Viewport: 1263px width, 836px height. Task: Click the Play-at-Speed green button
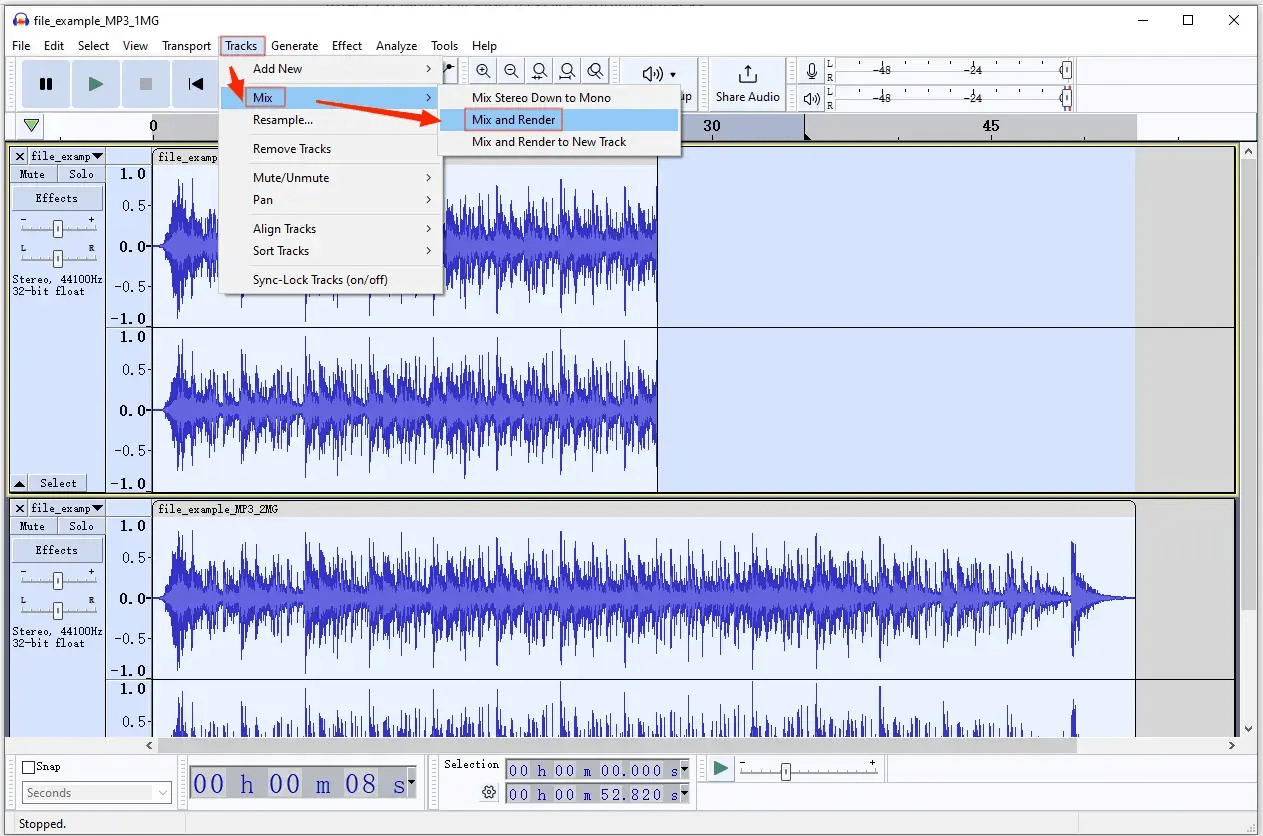tap(721, 769)
